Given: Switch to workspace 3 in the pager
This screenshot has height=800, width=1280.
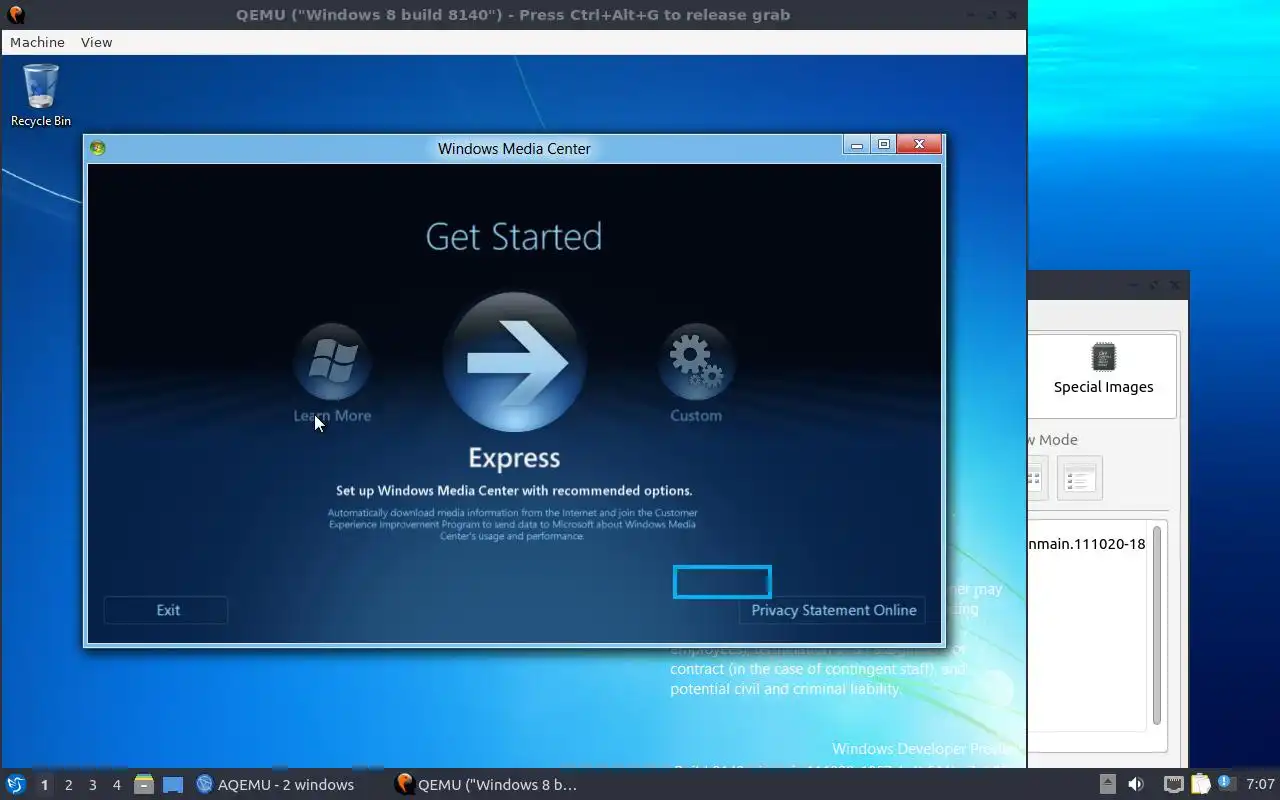Looking at the screenshot, I should pos(92,785).
